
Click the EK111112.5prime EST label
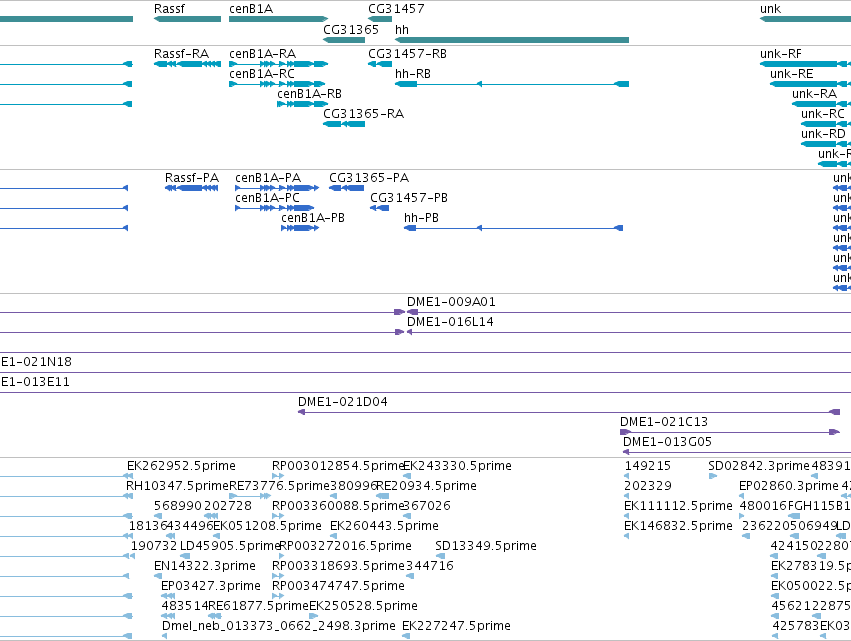678,506
